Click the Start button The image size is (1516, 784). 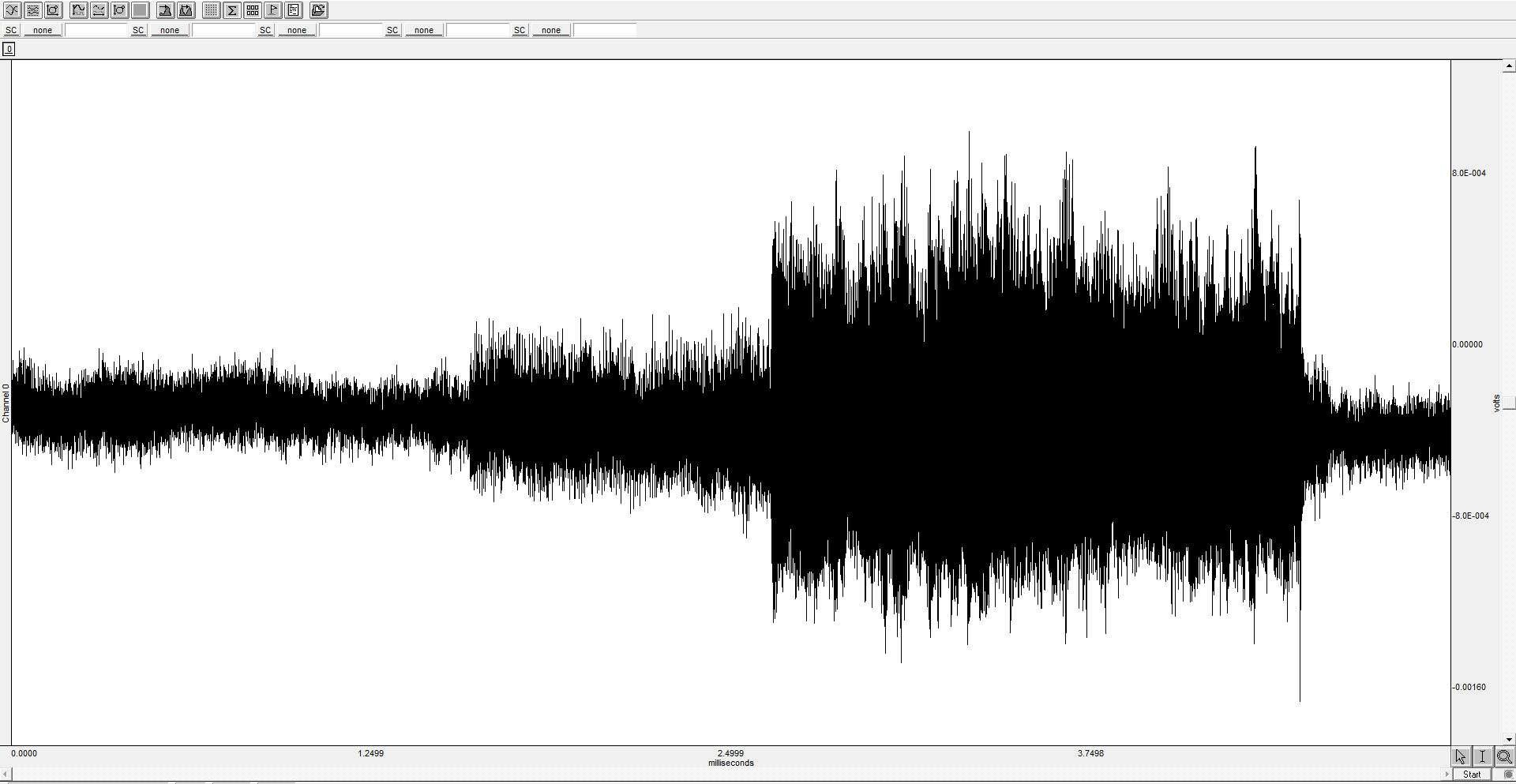pos(1472,775)
